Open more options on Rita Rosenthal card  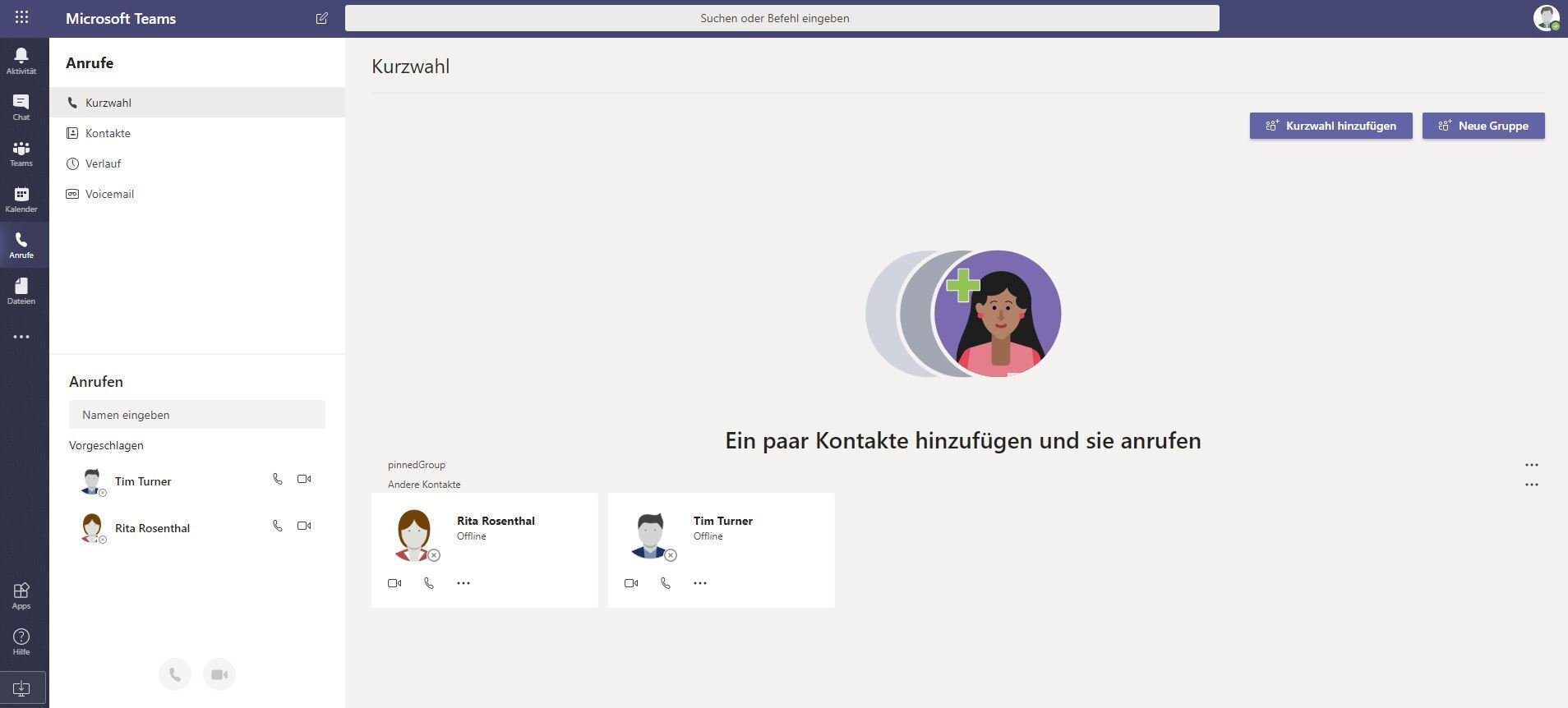point(463,583)
